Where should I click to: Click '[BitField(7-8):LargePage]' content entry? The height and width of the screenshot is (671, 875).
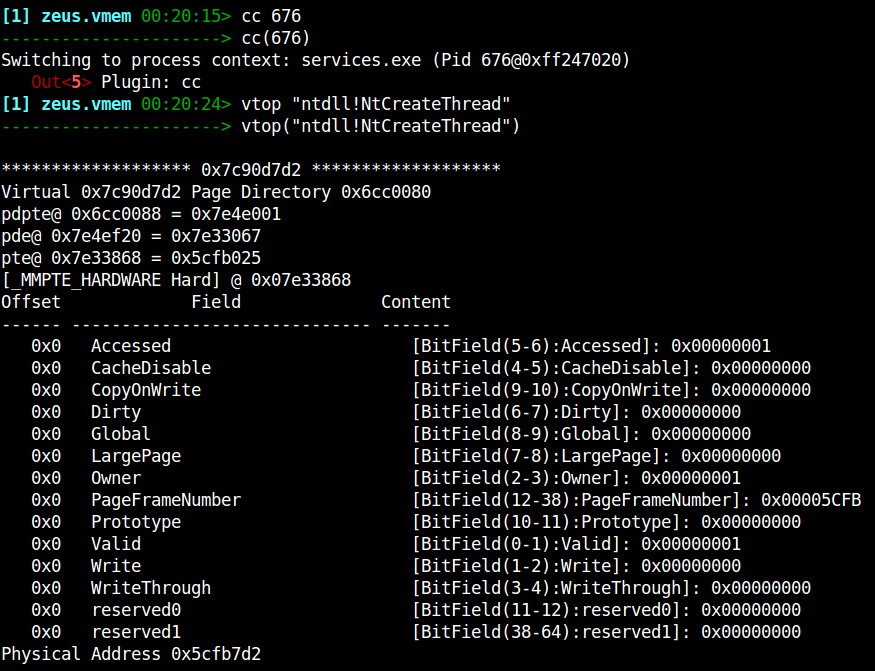point(597,456)
